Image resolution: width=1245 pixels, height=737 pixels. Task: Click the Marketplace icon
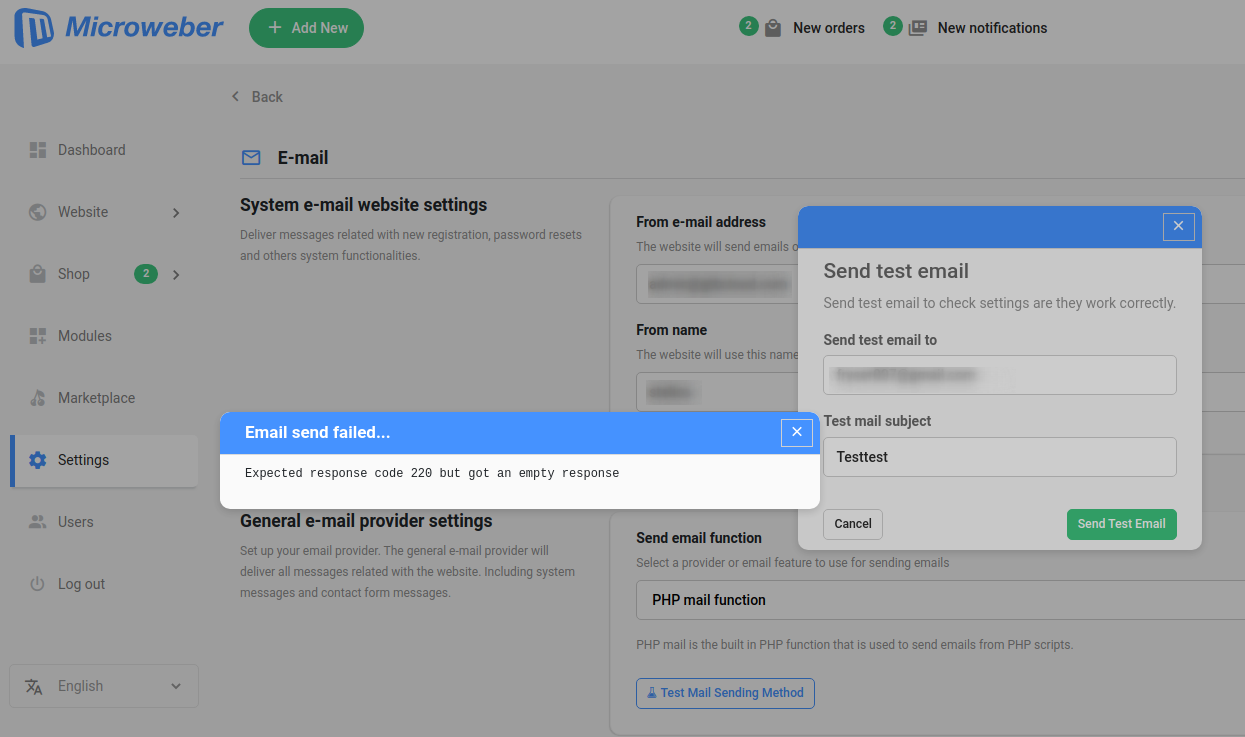click(37, 397)
